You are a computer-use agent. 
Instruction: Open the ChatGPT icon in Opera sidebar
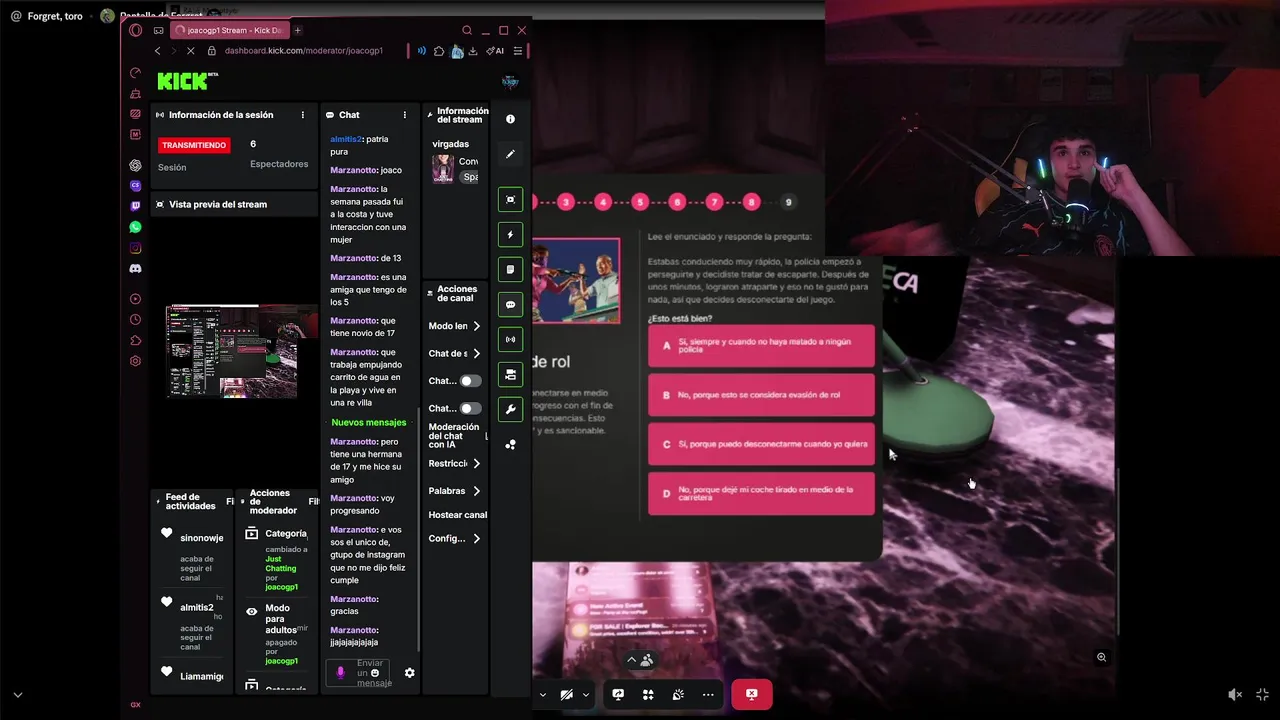pyautogui.click(x=136, y=165)
